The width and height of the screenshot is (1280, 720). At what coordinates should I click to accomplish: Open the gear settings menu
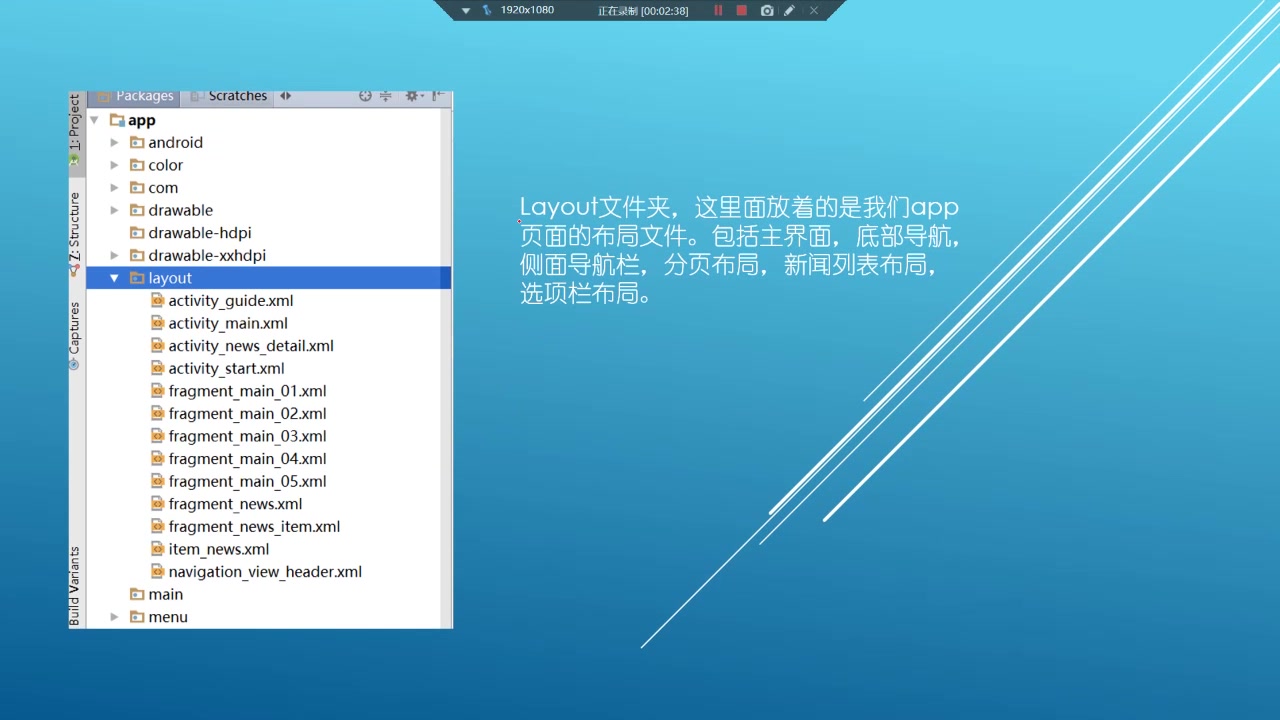pos(412,96)
